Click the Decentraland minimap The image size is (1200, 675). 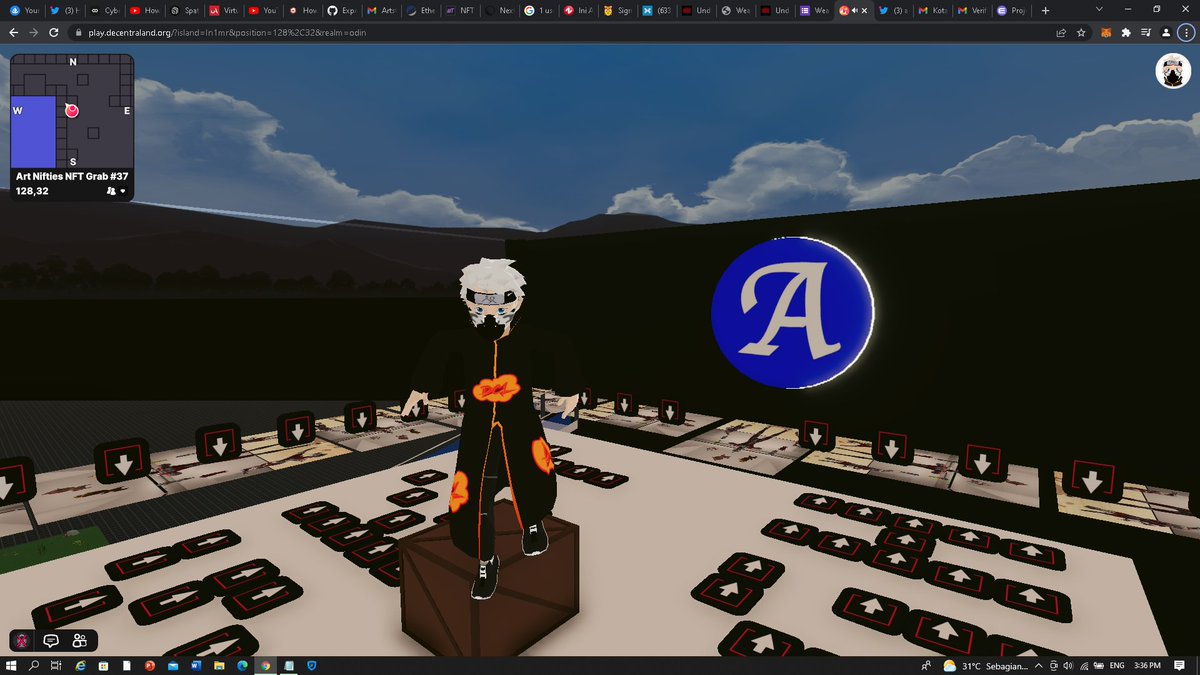72,110
